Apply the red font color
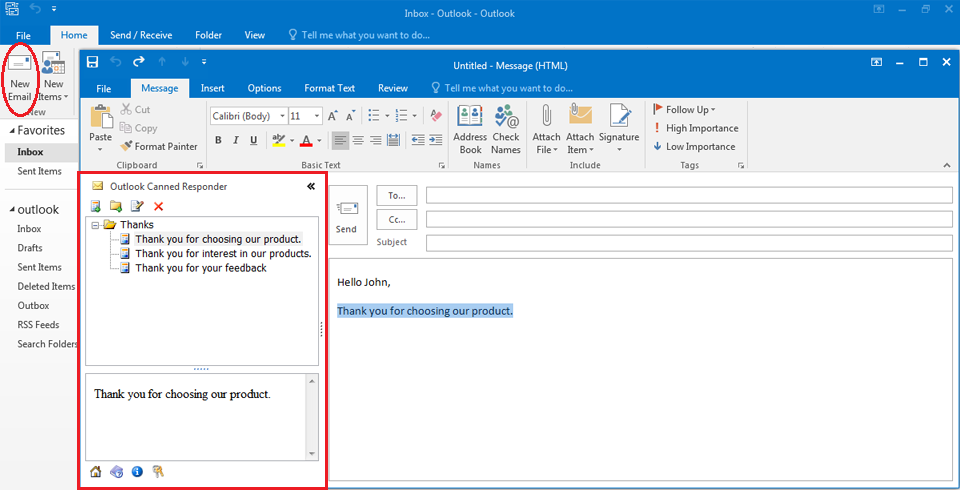 tap(307, 140)
